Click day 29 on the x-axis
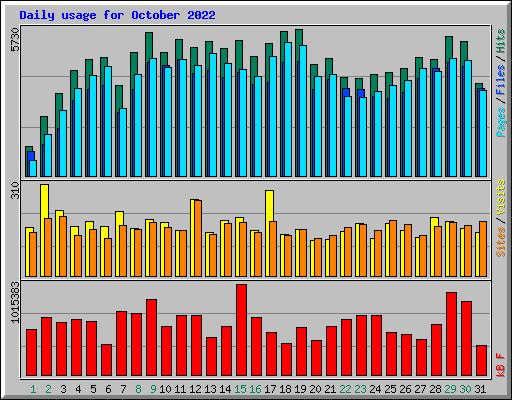The height and width of the screenshot is (400, 512). (x=450, y=389)
